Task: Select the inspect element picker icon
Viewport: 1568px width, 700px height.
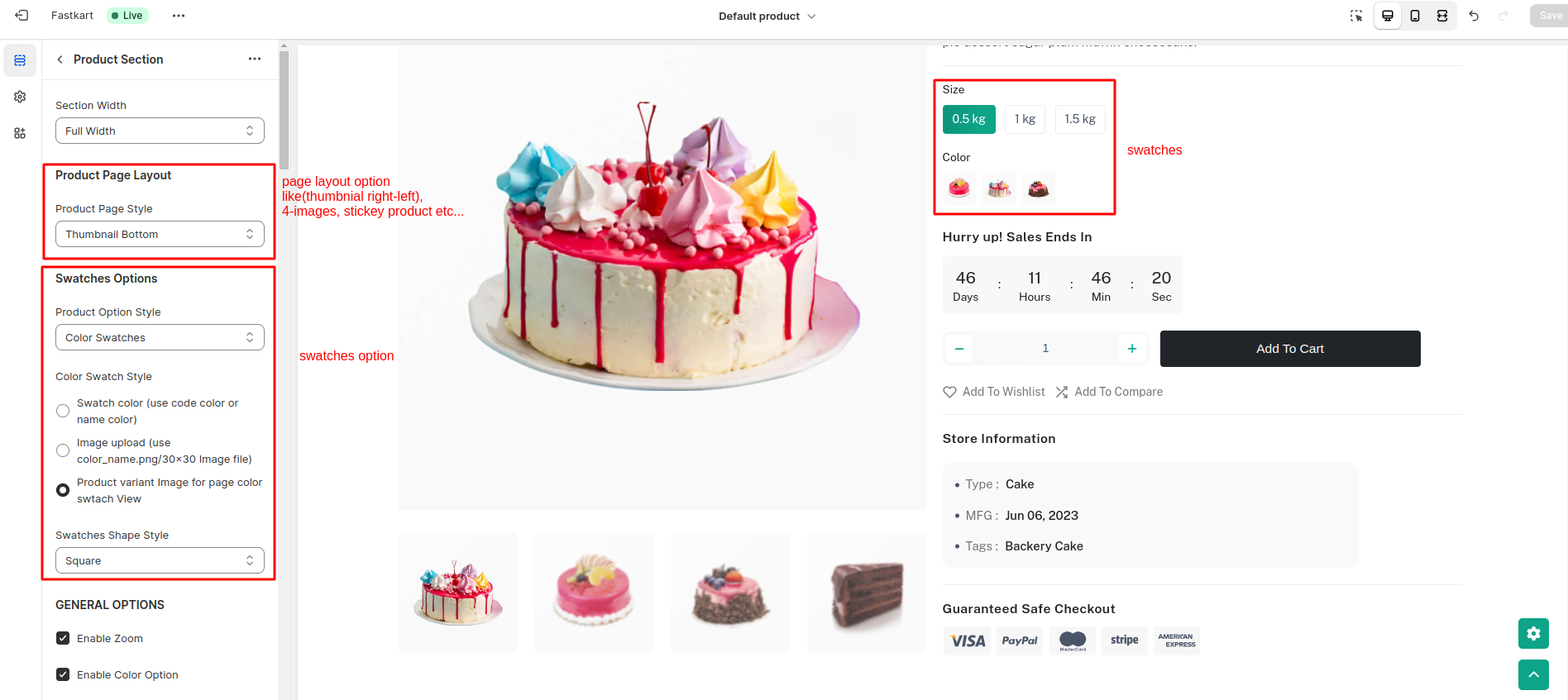Action: (x=1356, y=15)
